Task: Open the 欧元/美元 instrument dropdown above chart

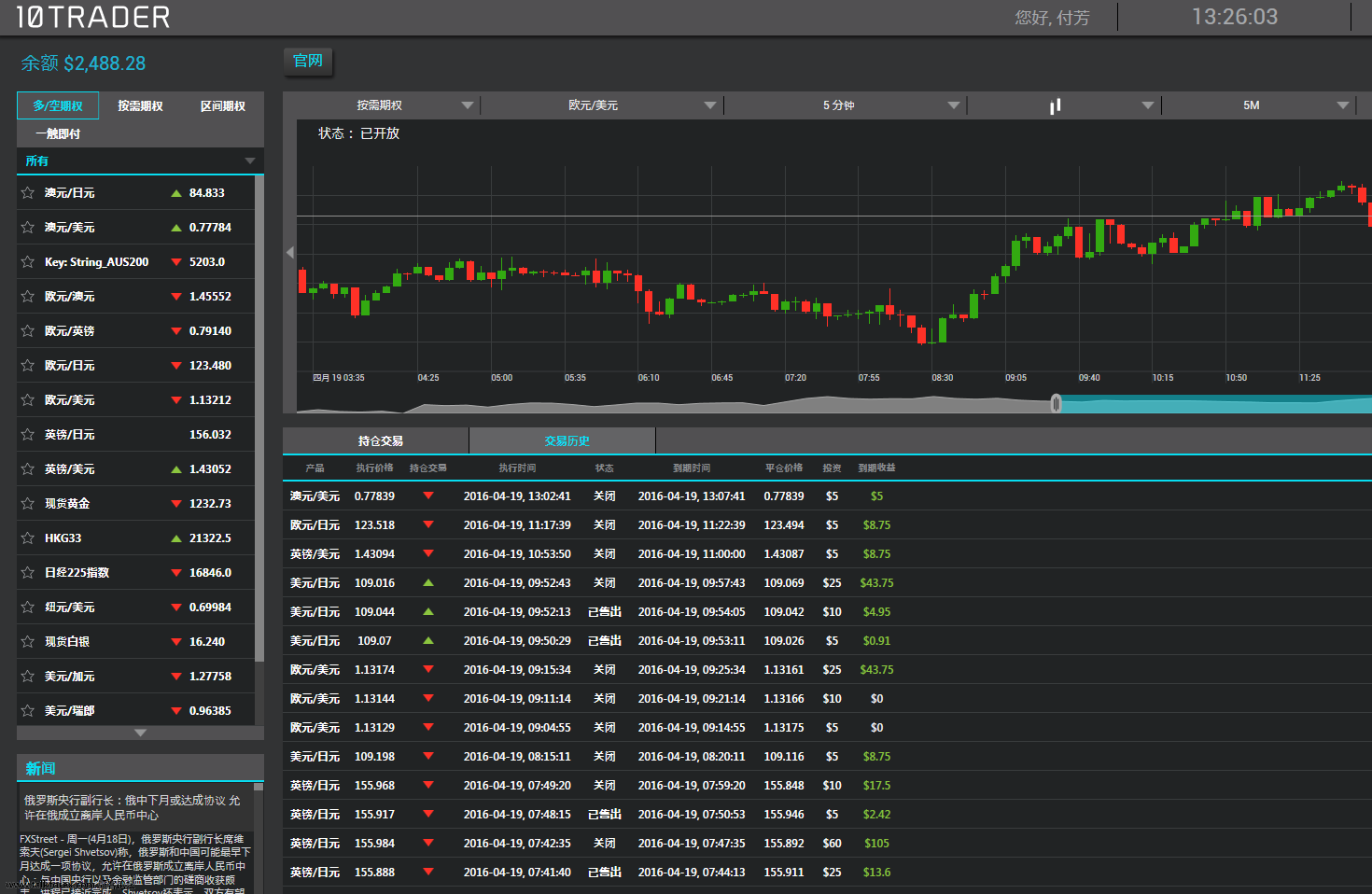Action: pyautogui.click(x=600, y=105)
